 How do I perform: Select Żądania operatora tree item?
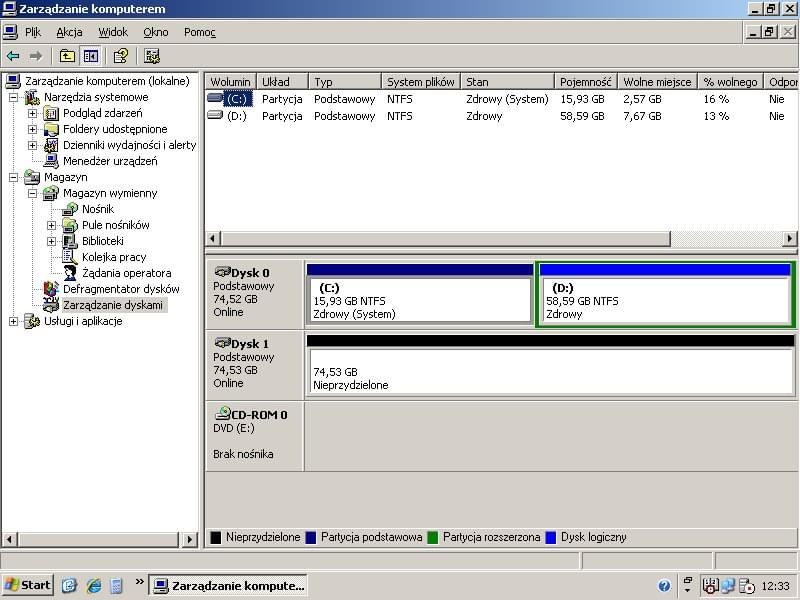coord(126,273)
